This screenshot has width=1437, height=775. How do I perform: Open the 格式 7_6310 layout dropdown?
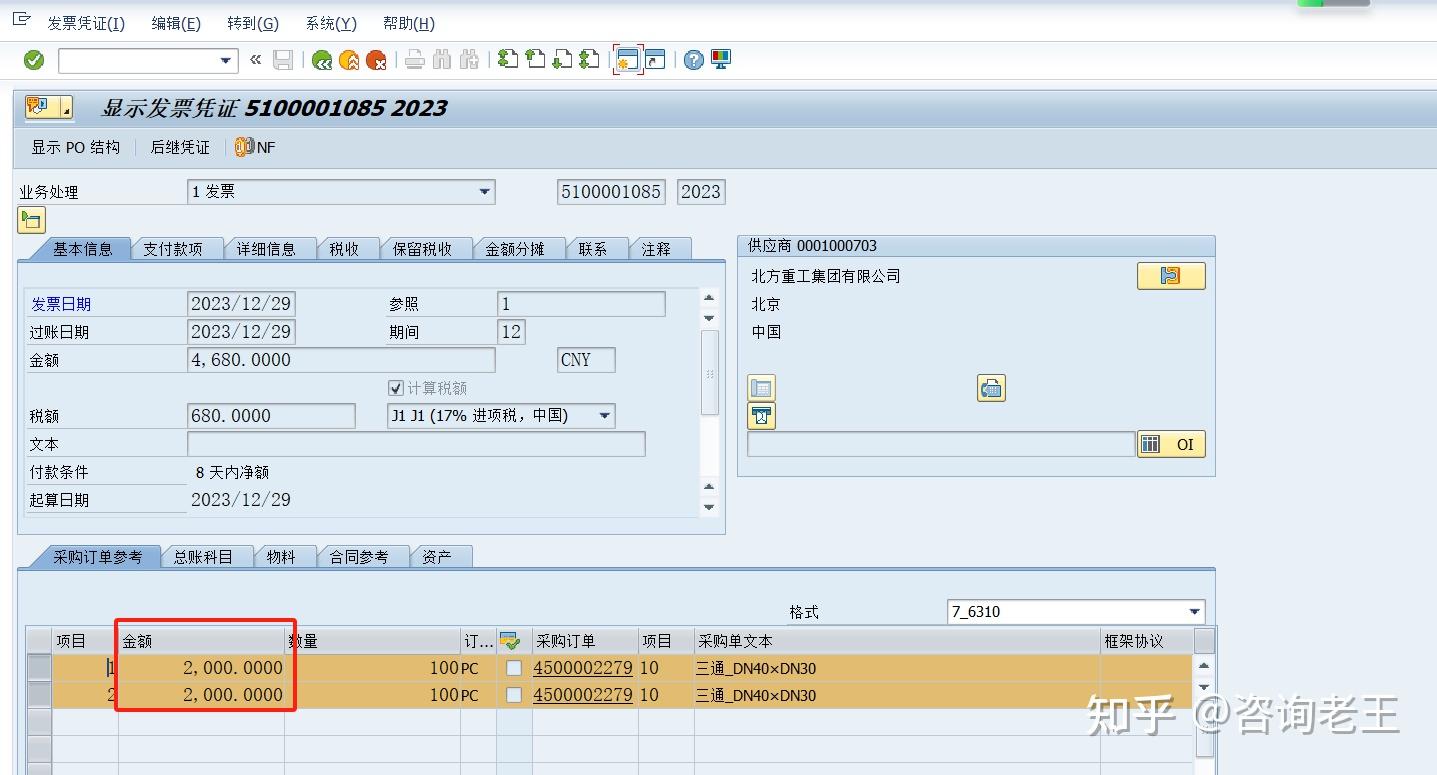click(1194, 612)
